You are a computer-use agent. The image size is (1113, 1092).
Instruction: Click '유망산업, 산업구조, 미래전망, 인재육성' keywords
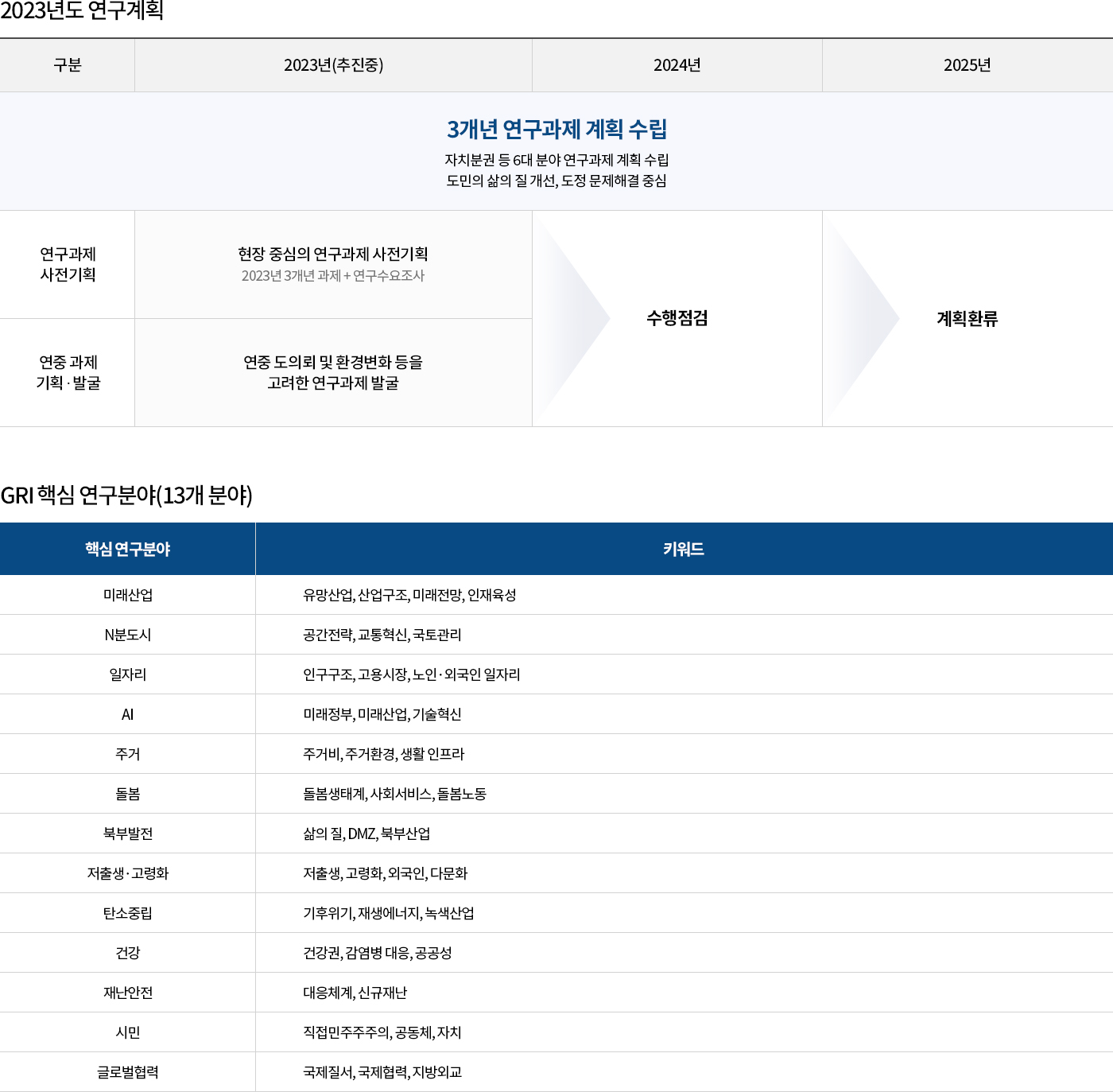click(x=409, y=595)
